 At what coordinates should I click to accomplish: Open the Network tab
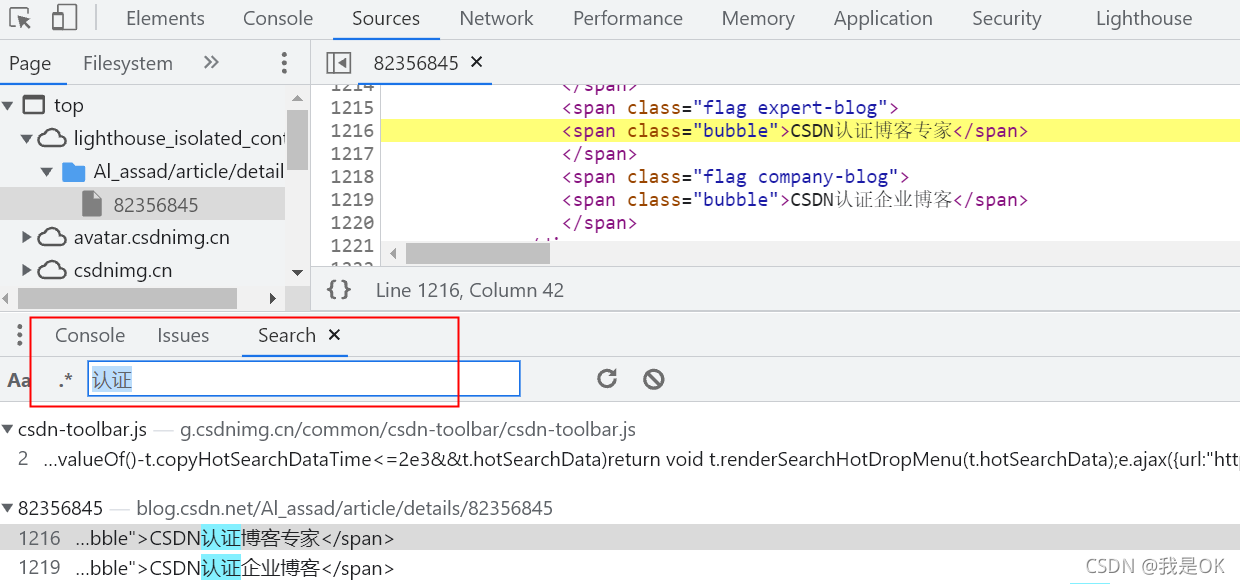[496, 18]
